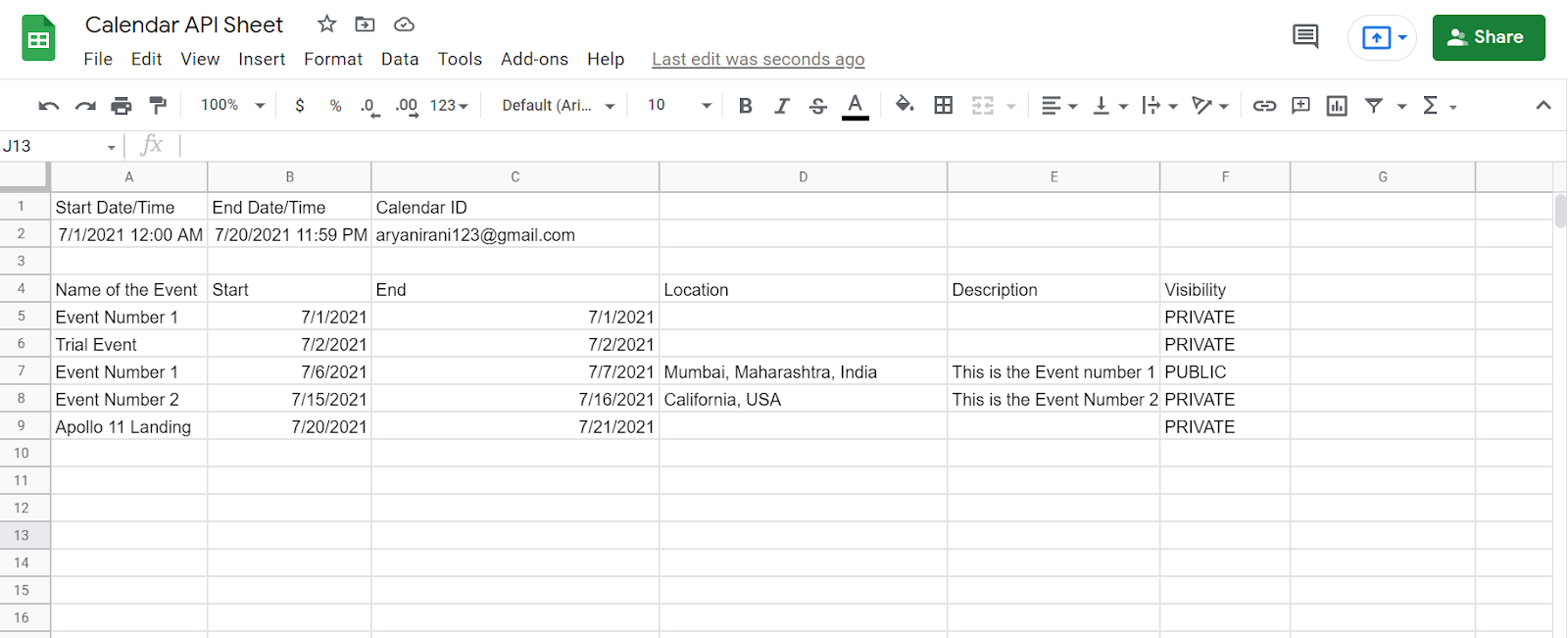This screenshot has width=1568, height=638.
Task: Open the File menu
Action: (x=98, y=59)
